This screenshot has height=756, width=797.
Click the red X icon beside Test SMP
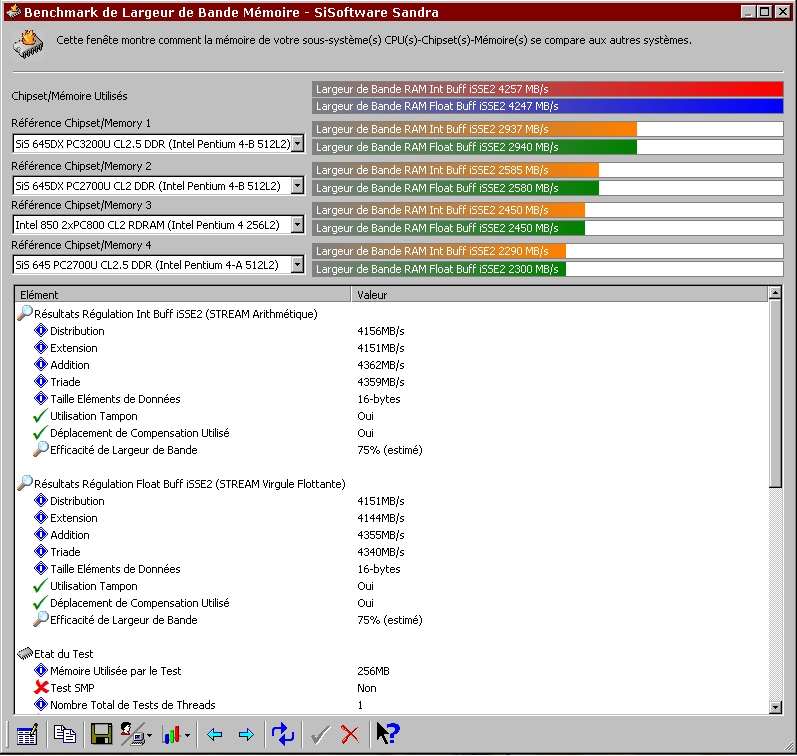tap(41, 687)
